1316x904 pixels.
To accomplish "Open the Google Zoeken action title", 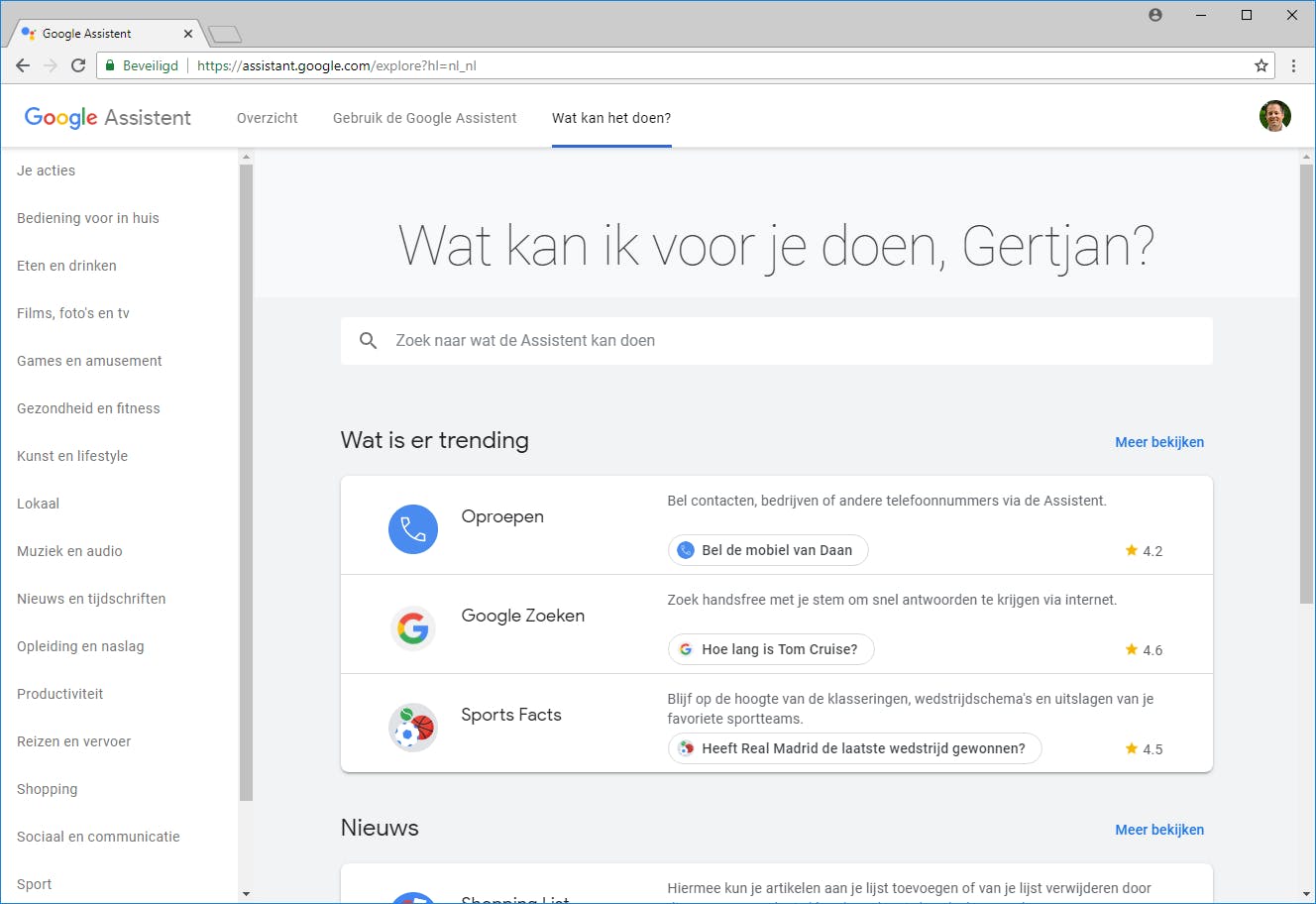I will (523, 616).
